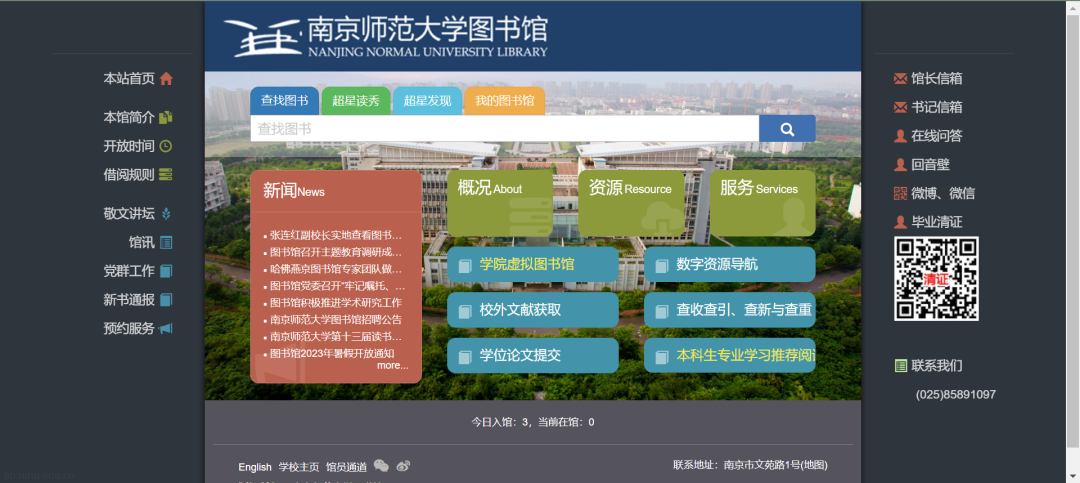The image size is (1080, 483).
Task: Switch to the 超星发现 tab
Action: (428, 101)
